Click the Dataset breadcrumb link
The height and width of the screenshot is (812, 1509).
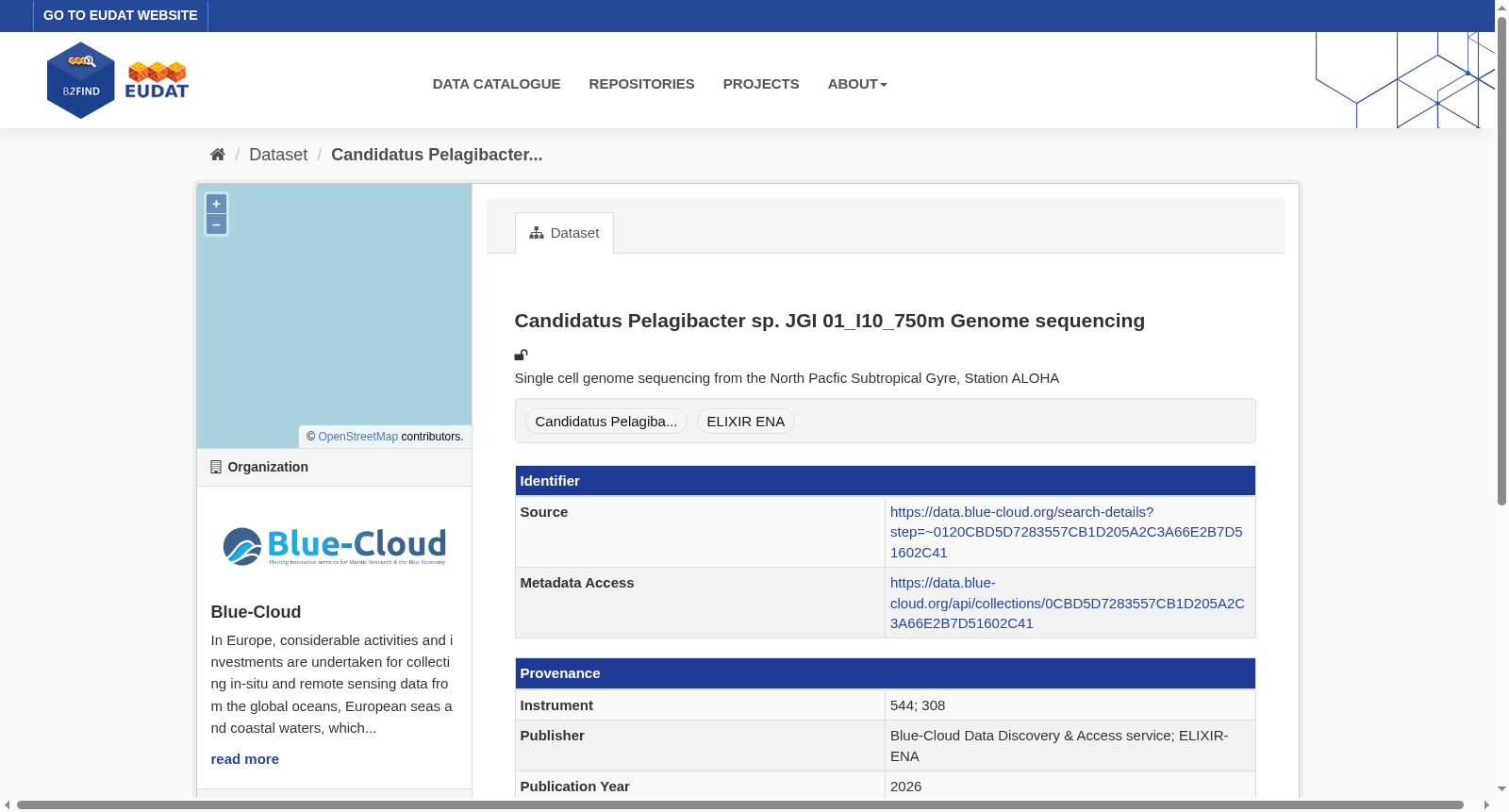point(278,155)
